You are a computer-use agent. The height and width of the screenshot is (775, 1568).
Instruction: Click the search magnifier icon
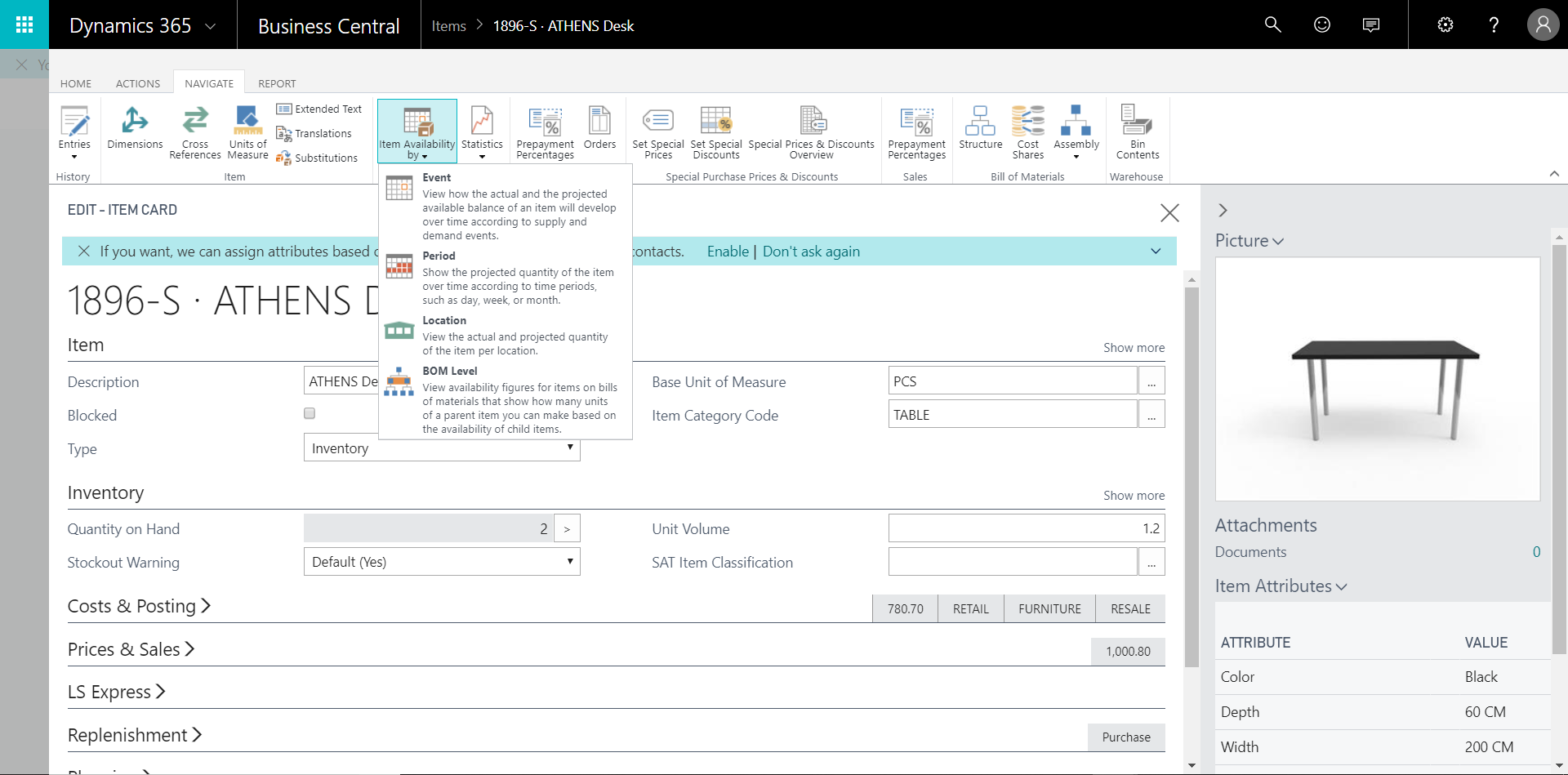coord(1272,24)
